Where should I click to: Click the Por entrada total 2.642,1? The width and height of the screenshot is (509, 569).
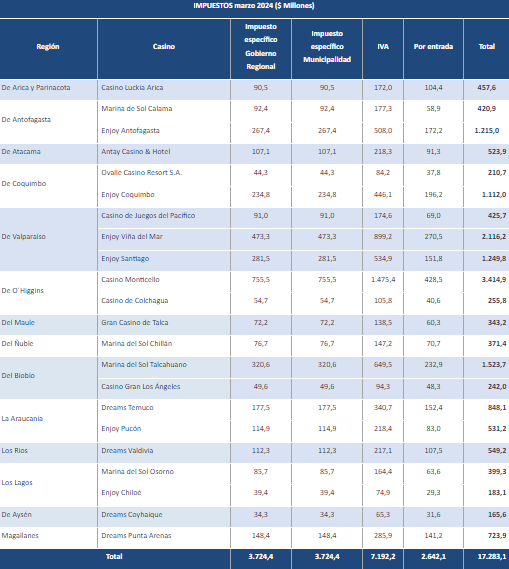coord(434,556)
